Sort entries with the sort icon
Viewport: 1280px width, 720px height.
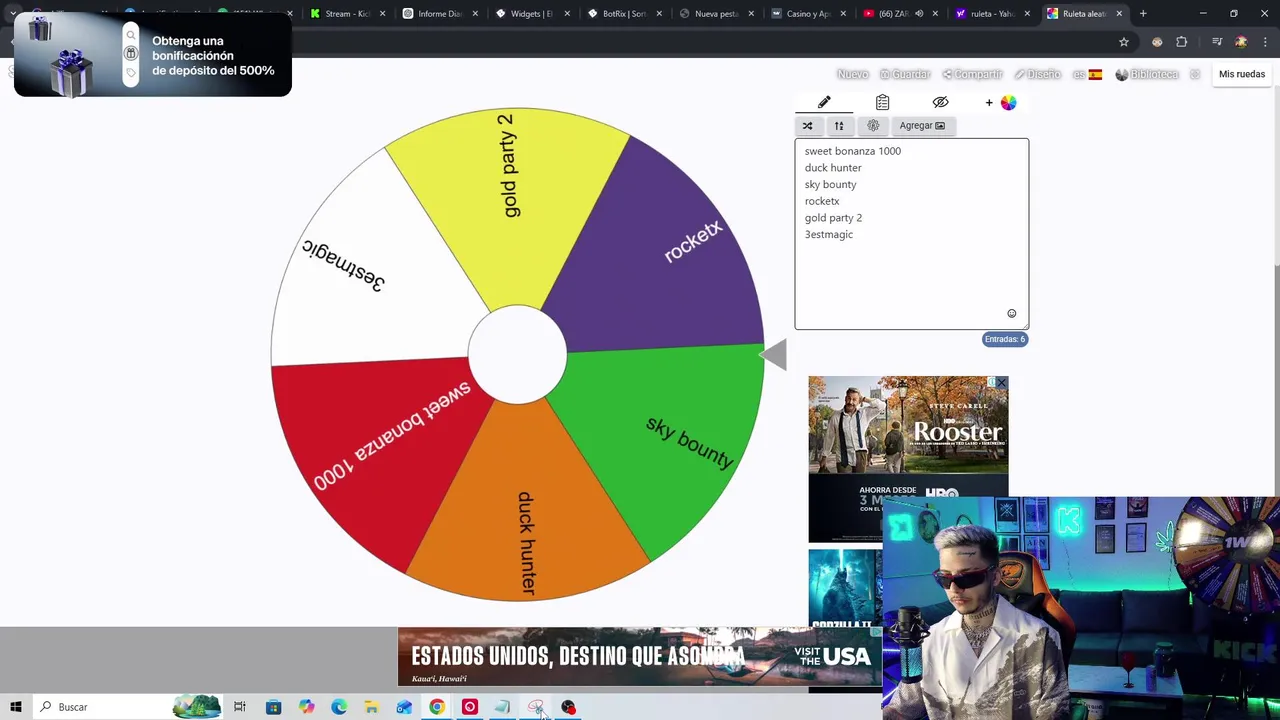point(839,125)
